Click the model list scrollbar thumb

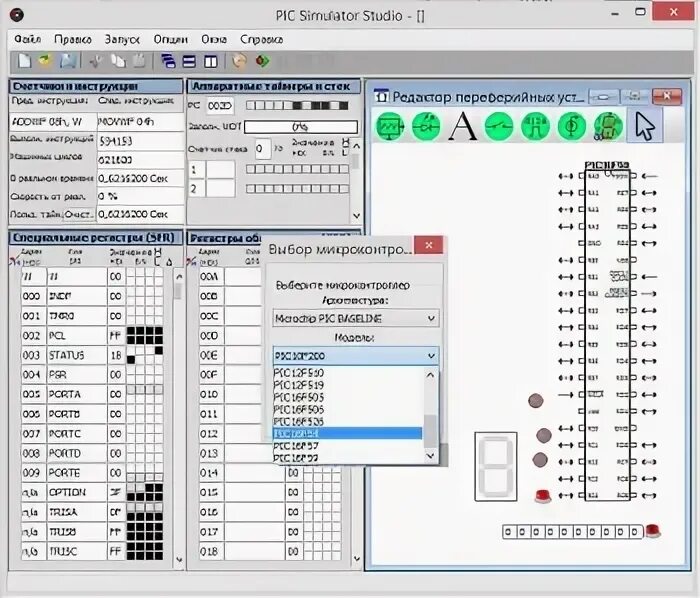(430, 431)
